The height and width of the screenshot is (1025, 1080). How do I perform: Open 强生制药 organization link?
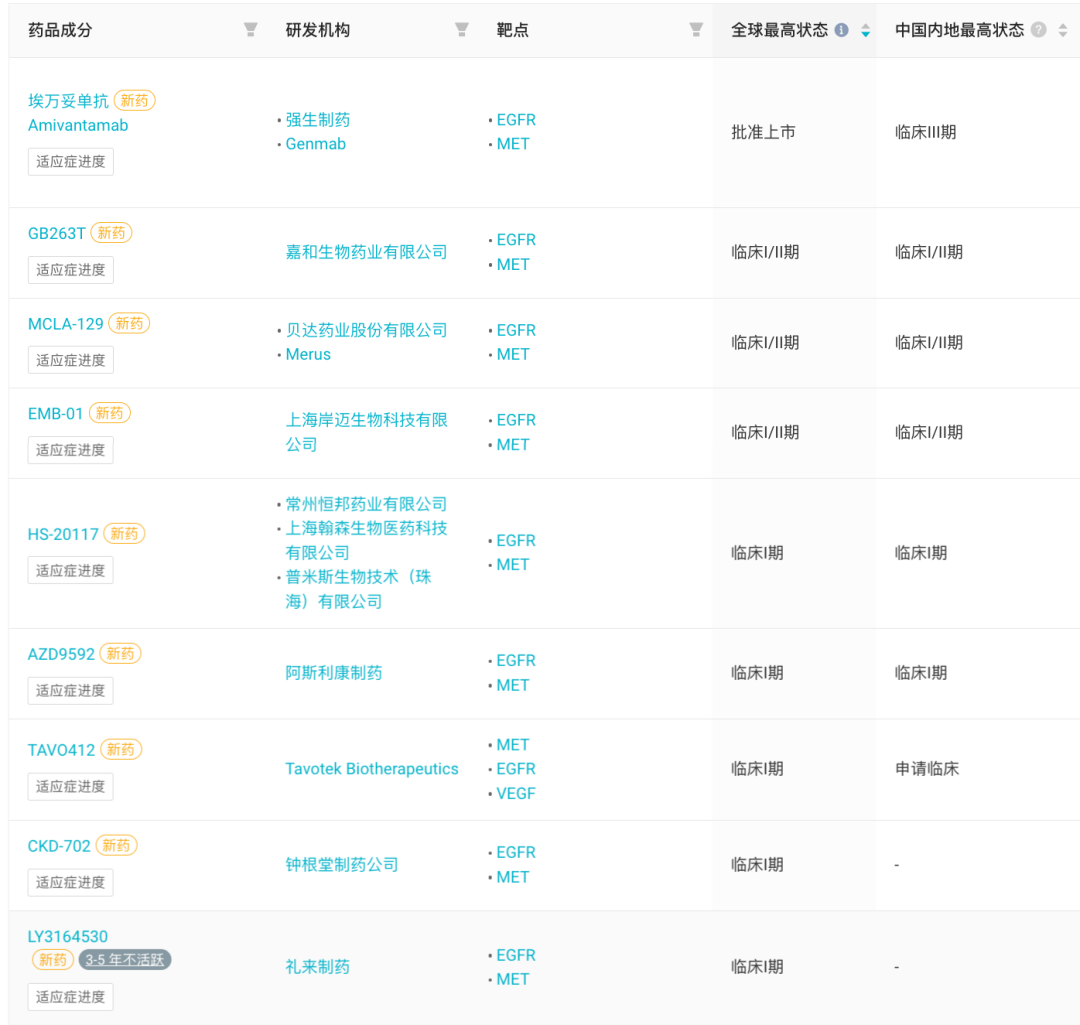point(318,120)
